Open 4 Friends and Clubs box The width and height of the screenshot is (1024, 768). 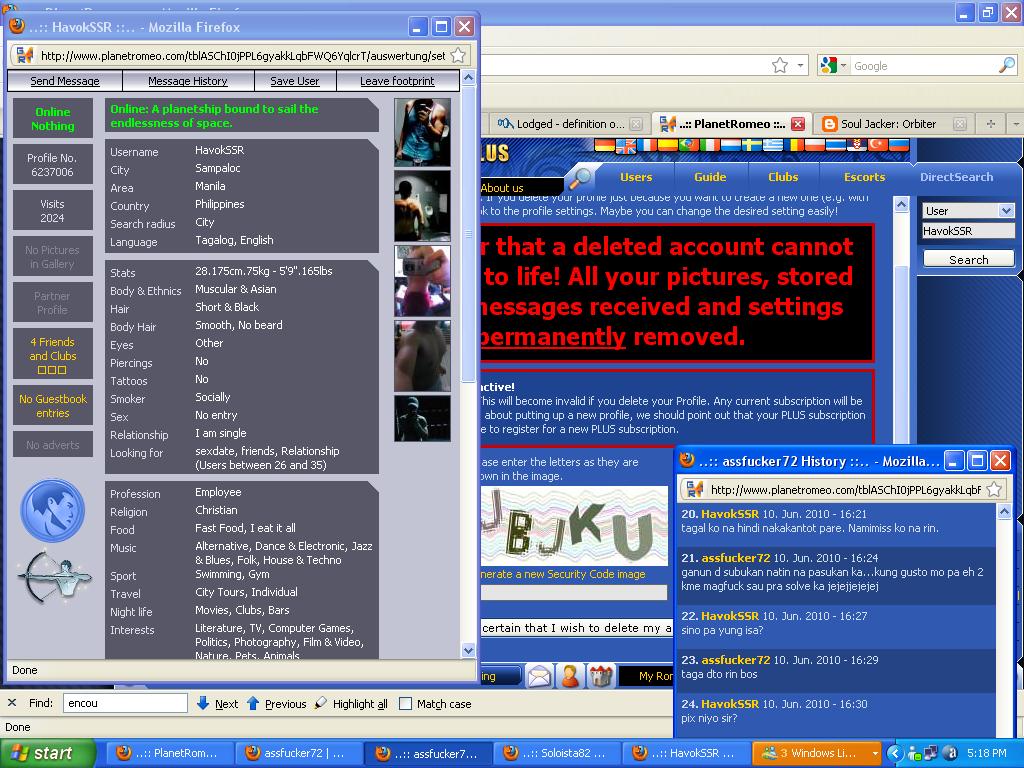pyautogui.click(x=52, y=354)
